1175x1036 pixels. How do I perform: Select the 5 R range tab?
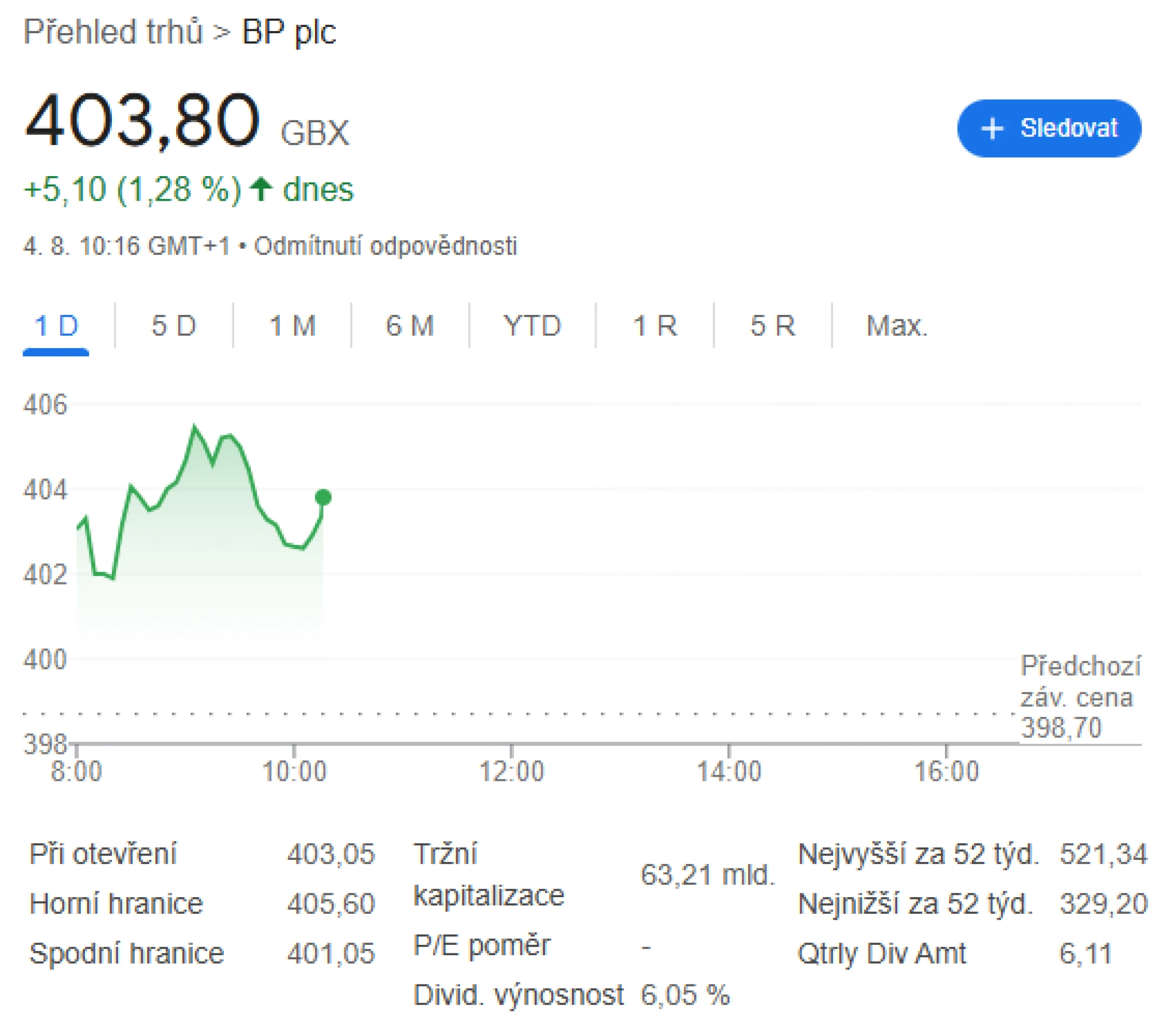773,326
